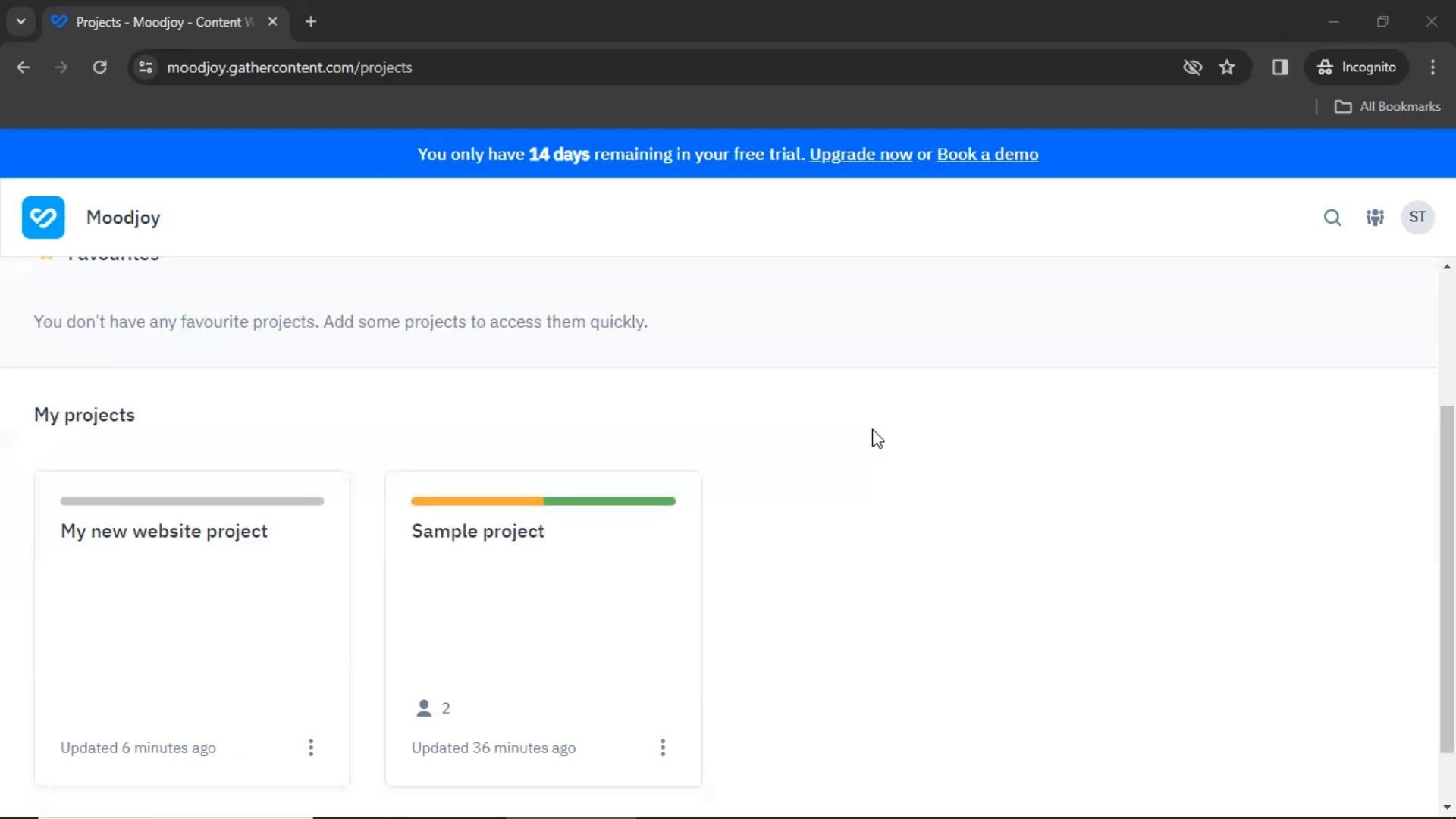Open Chrome three-dot menu
Screen dimensions: 1456x819
1432,67
